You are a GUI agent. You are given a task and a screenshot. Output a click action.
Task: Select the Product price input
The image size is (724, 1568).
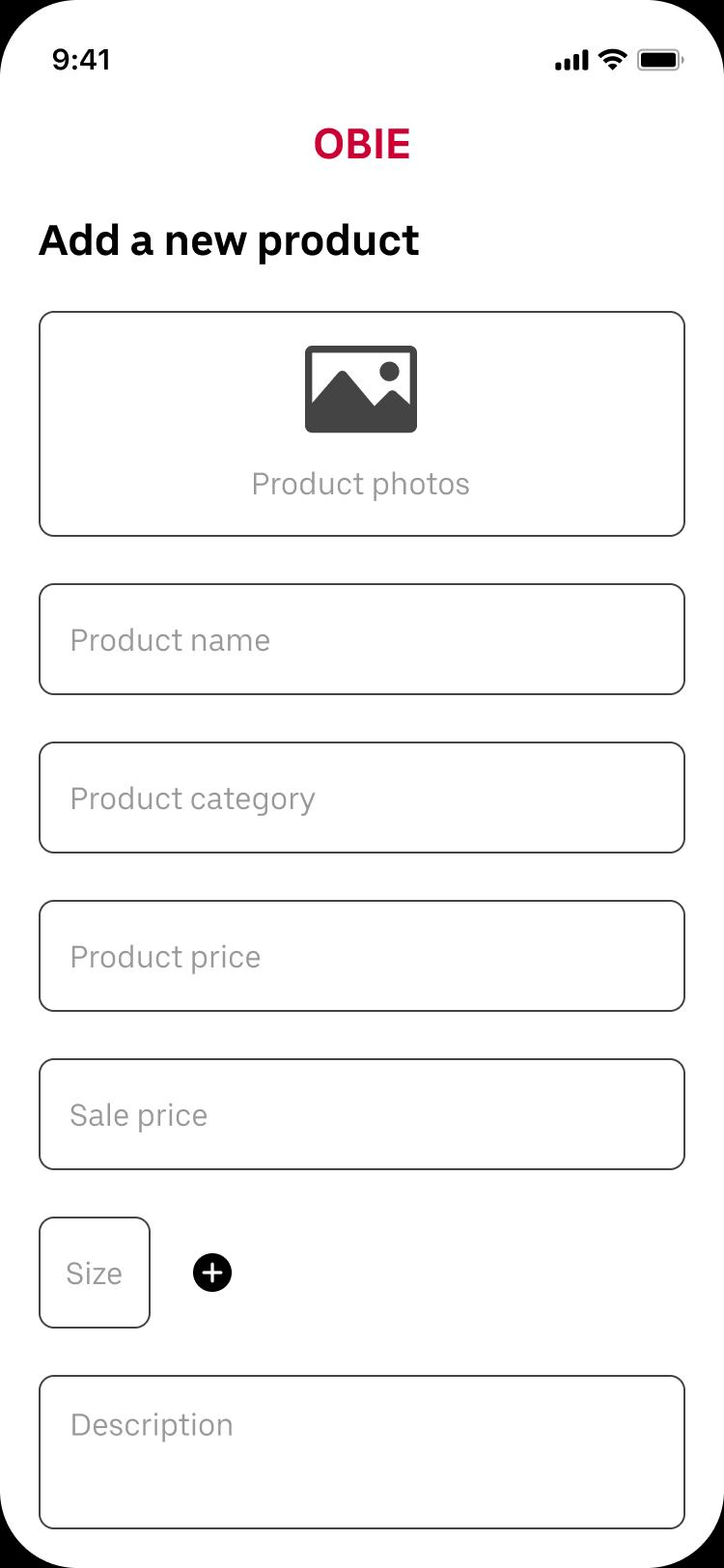362,956
